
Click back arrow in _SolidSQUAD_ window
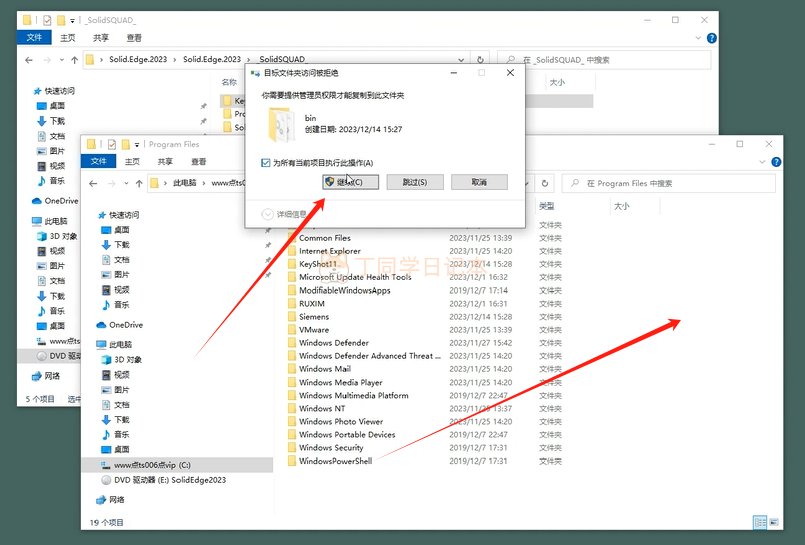click(x=27, y=60)
